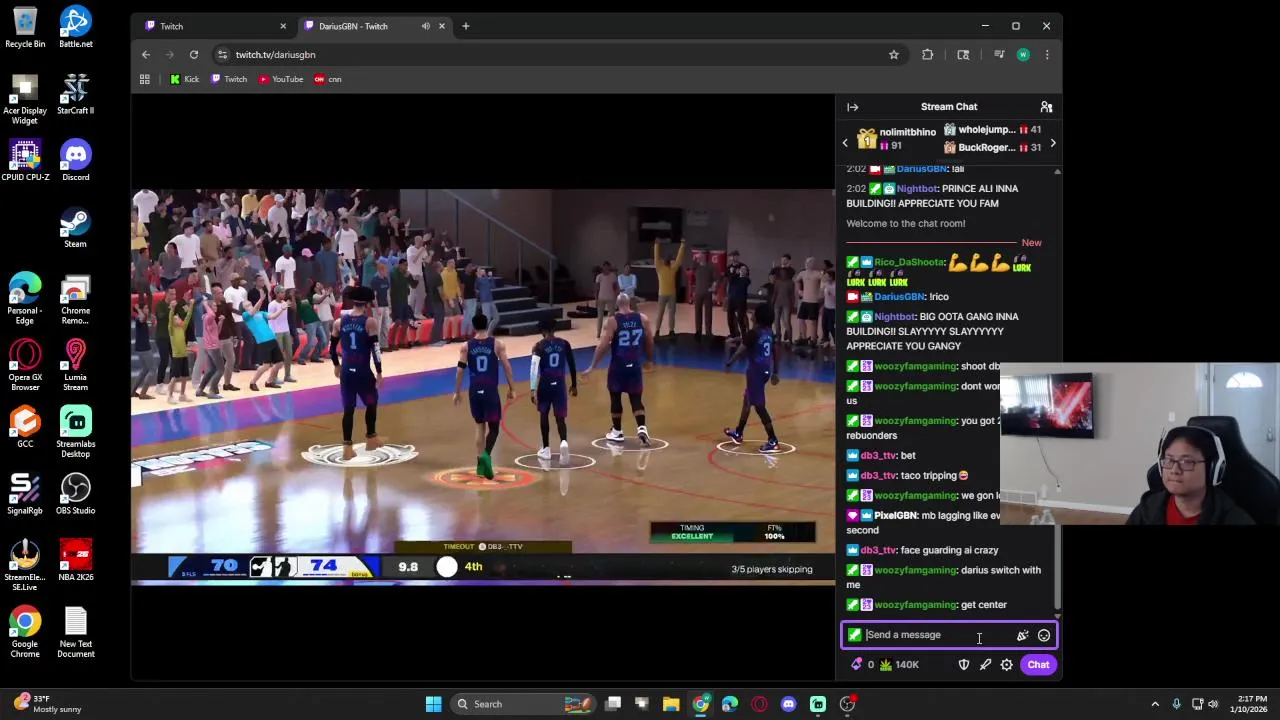1280x720 pixels.
Task: Select the New Text Document icon
Action: tap(76, 633)
